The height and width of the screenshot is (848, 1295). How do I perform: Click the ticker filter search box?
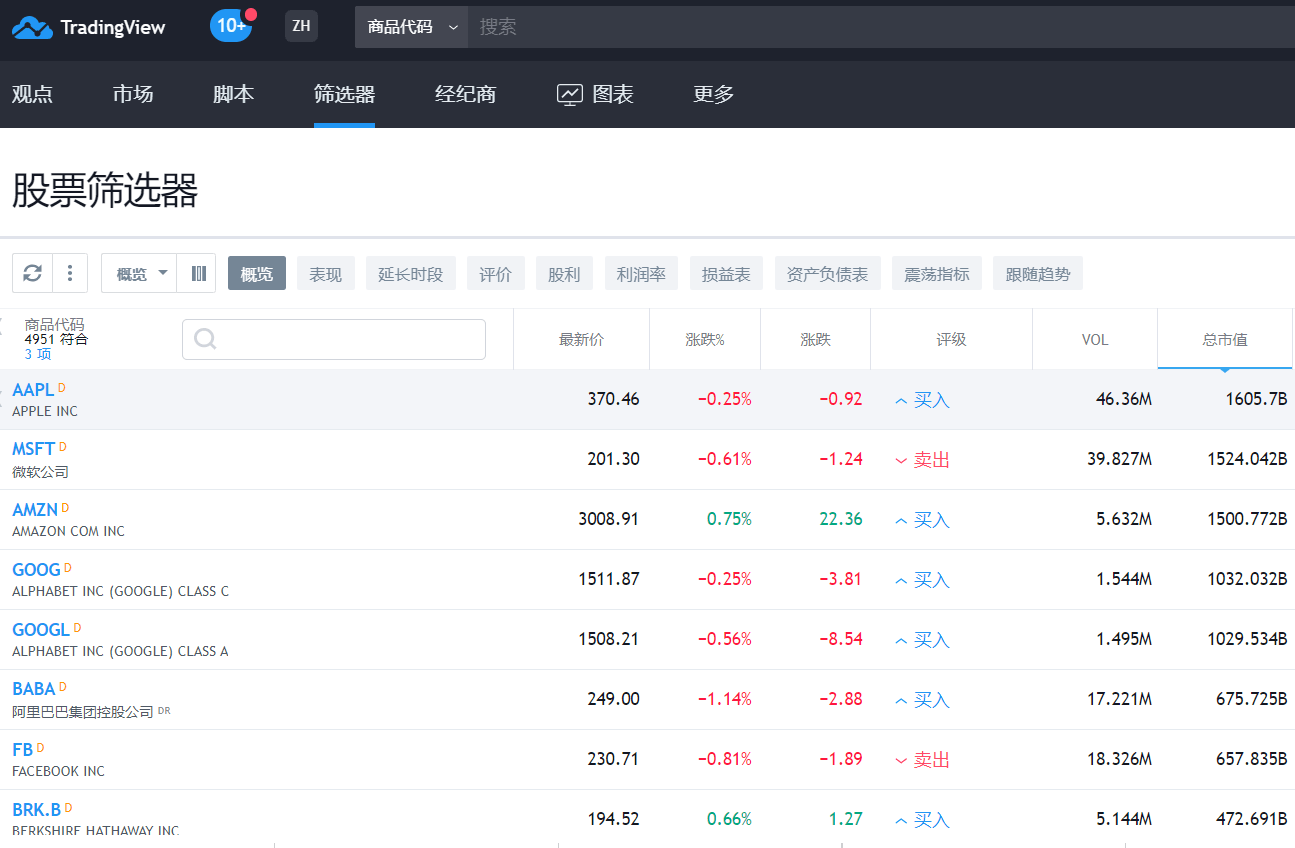334,339
